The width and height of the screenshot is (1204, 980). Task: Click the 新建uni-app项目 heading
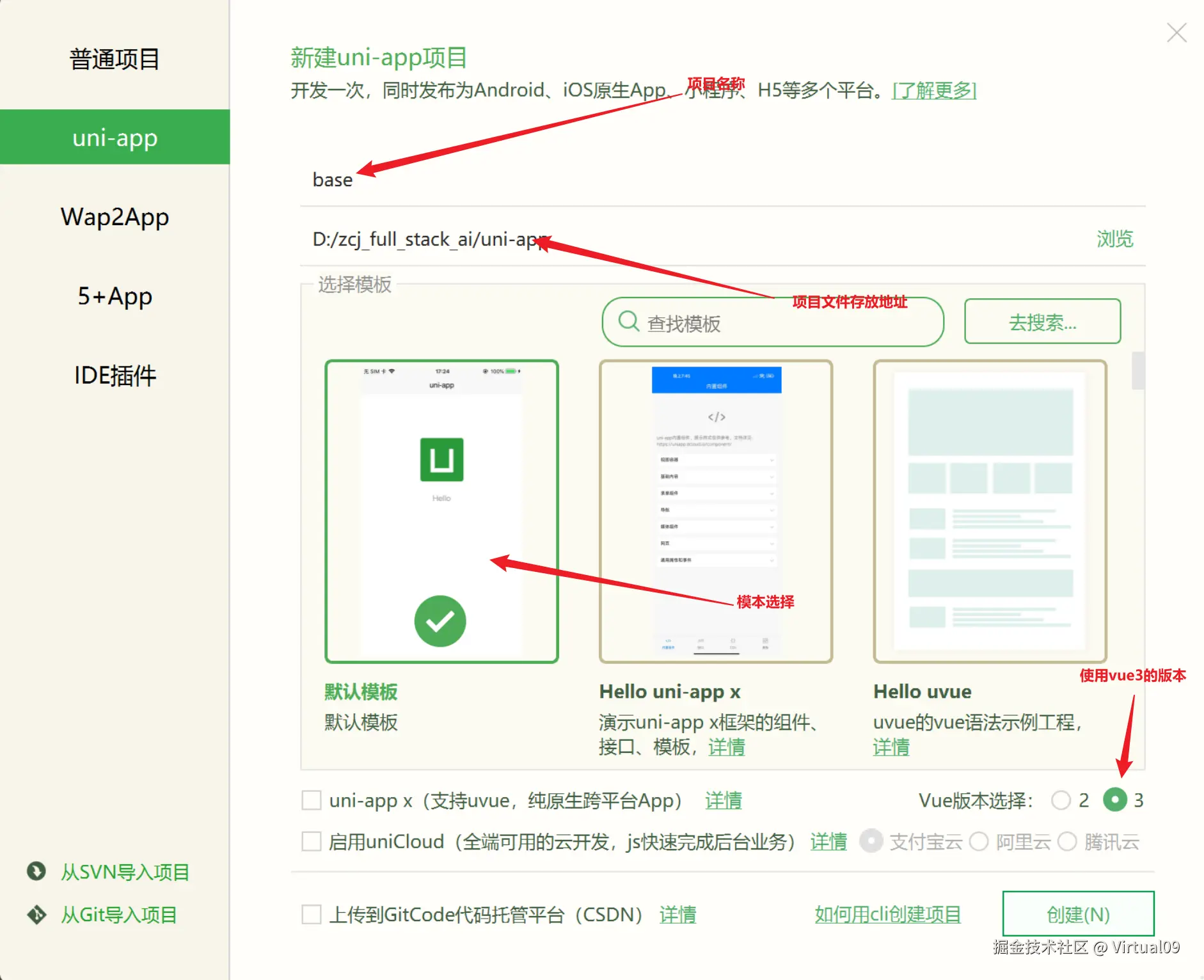[379, 58]
